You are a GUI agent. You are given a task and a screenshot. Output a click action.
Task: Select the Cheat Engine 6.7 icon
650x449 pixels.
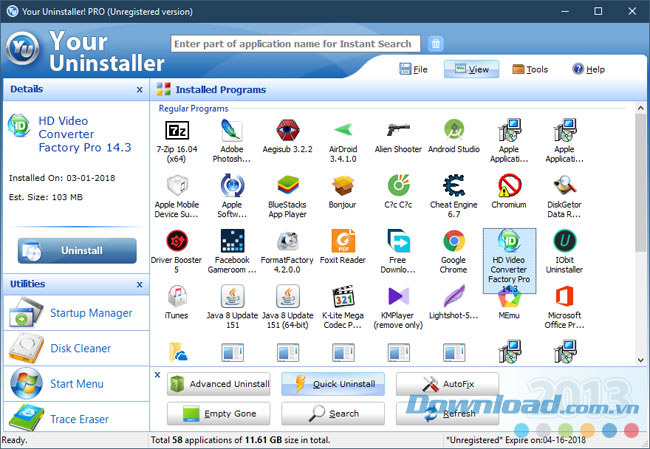coord(454,186)
